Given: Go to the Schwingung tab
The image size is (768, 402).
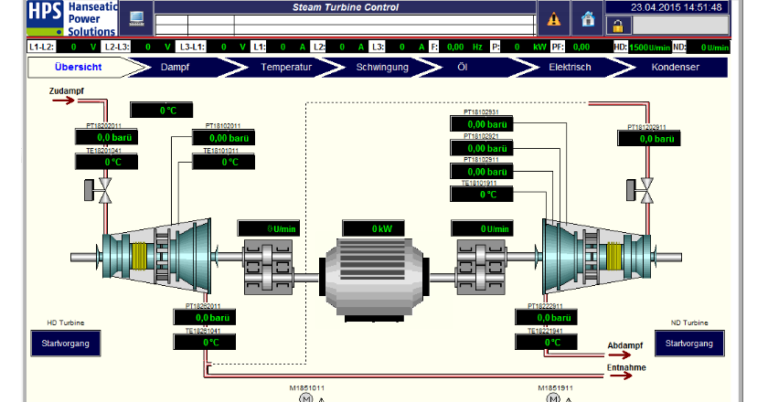Looking at the screenshot, I should coord(382,68).
